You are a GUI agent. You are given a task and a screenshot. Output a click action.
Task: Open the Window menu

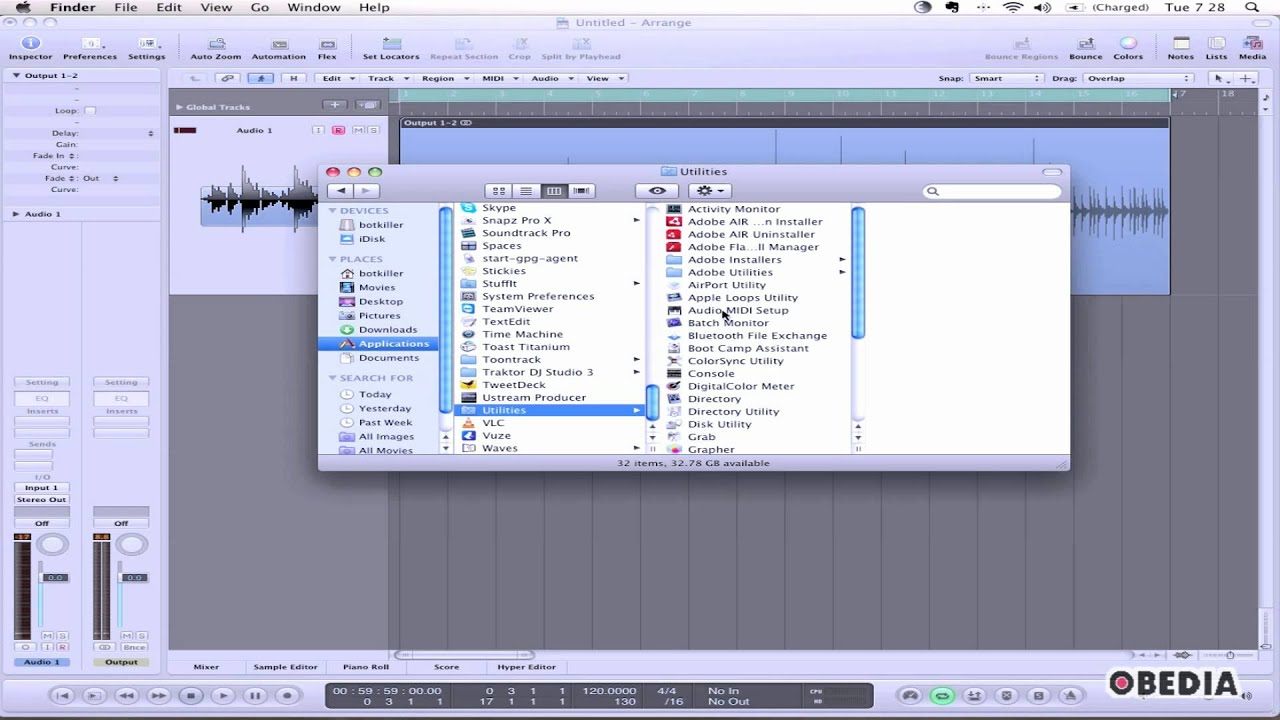(x=314, y=7)
